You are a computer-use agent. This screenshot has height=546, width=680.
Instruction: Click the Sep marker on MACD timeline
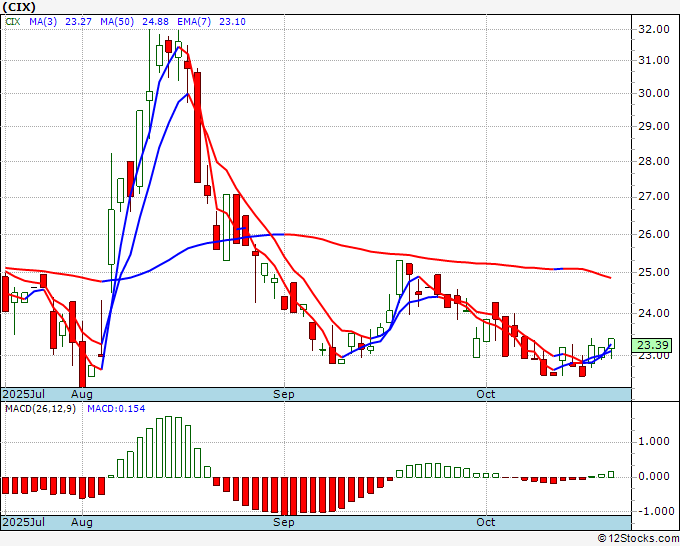click(285, 522)
